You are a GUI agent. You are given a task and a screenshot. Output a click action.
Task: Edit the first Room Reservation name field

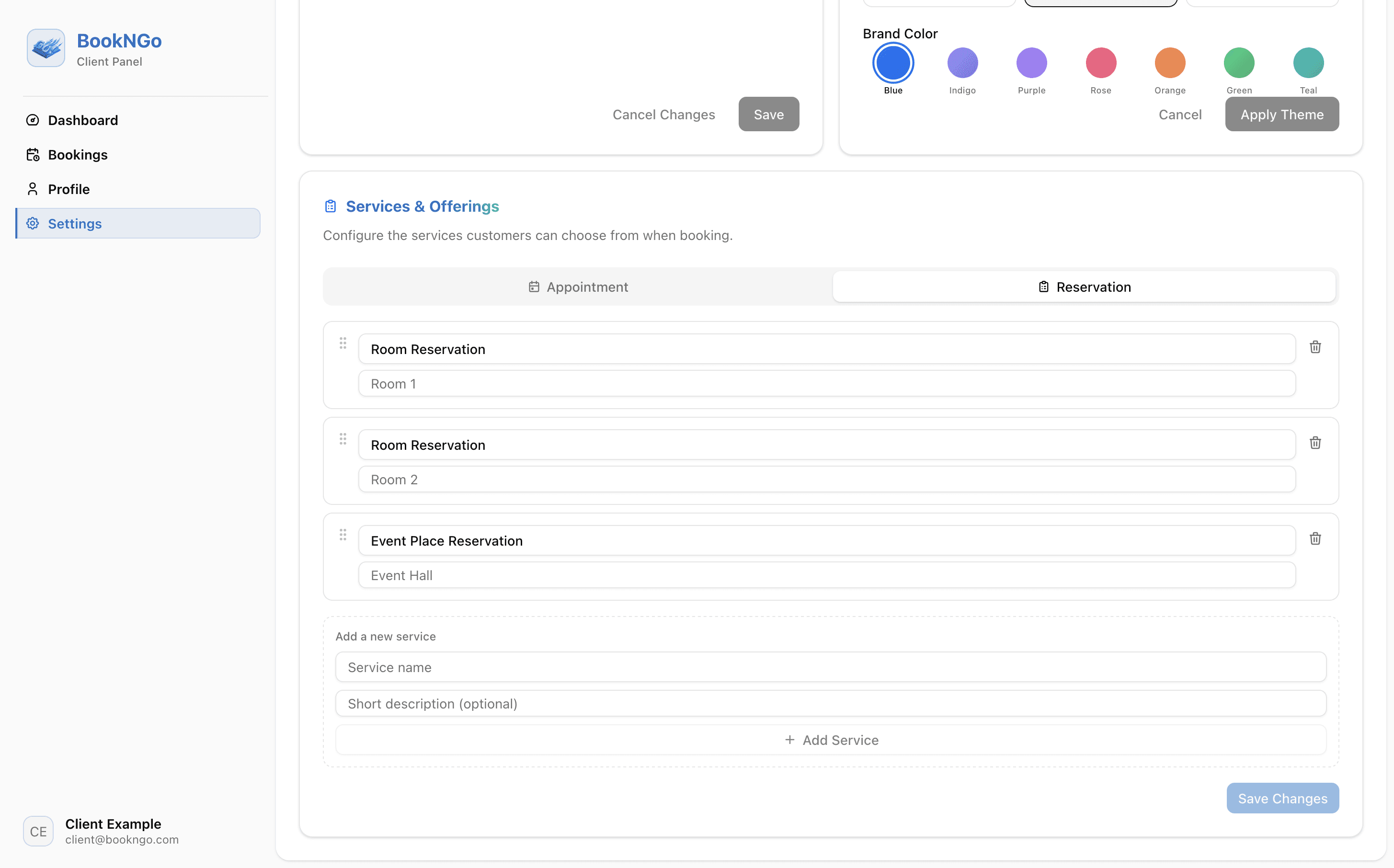tap(827, 349)
